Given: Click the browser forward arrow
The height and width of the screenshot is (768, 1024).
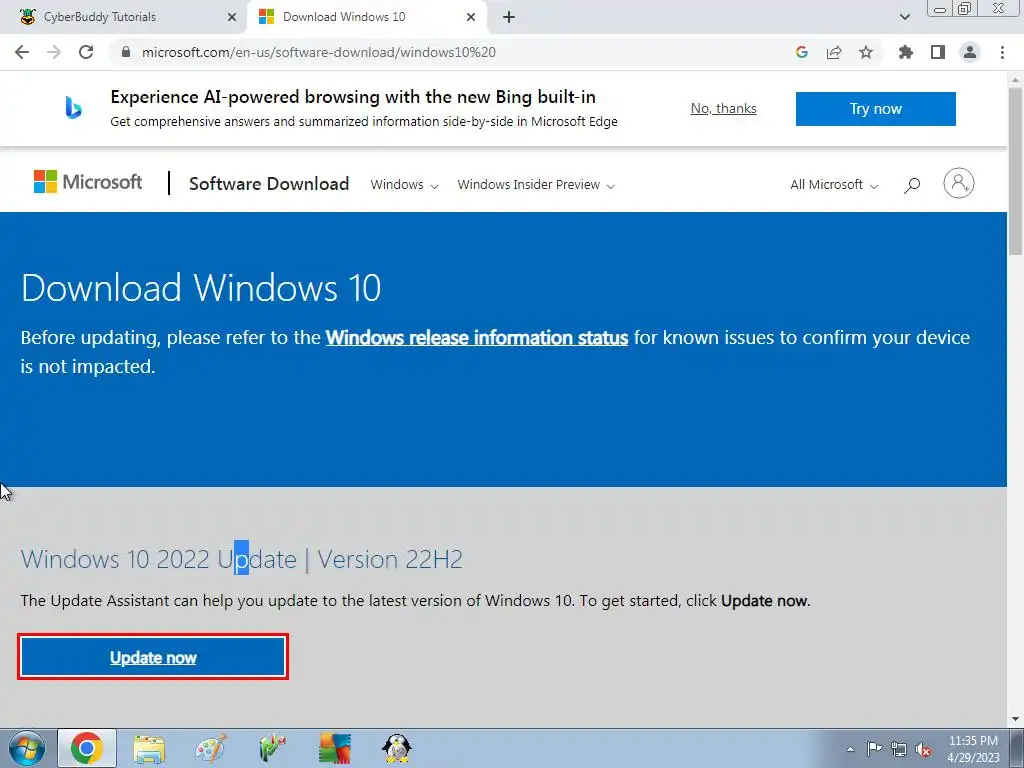Looking at the screenshot, I should [54, 52].
